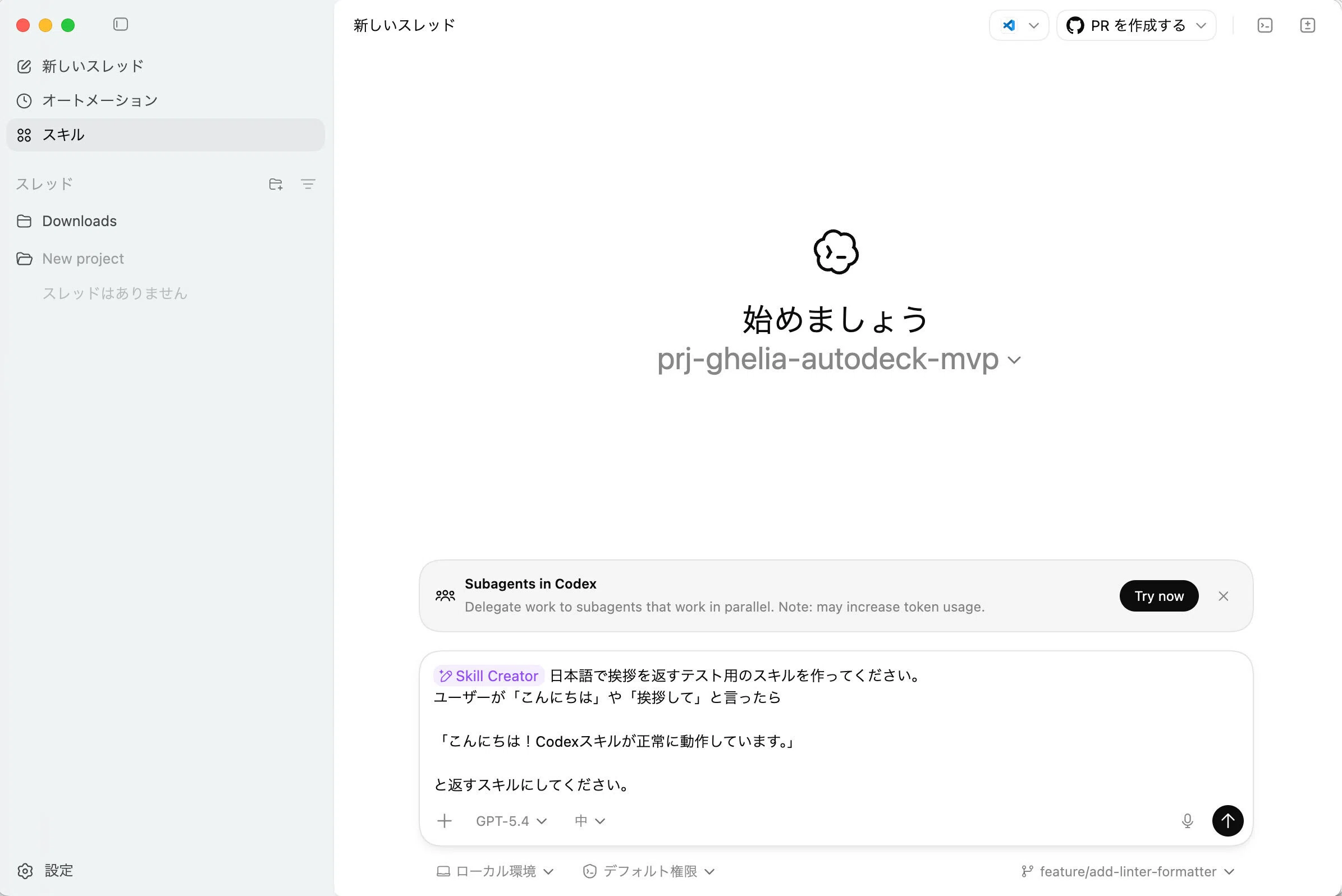Open 新しいスレッド in the sidebar
1342x896 pixels.
click(166, 66)
